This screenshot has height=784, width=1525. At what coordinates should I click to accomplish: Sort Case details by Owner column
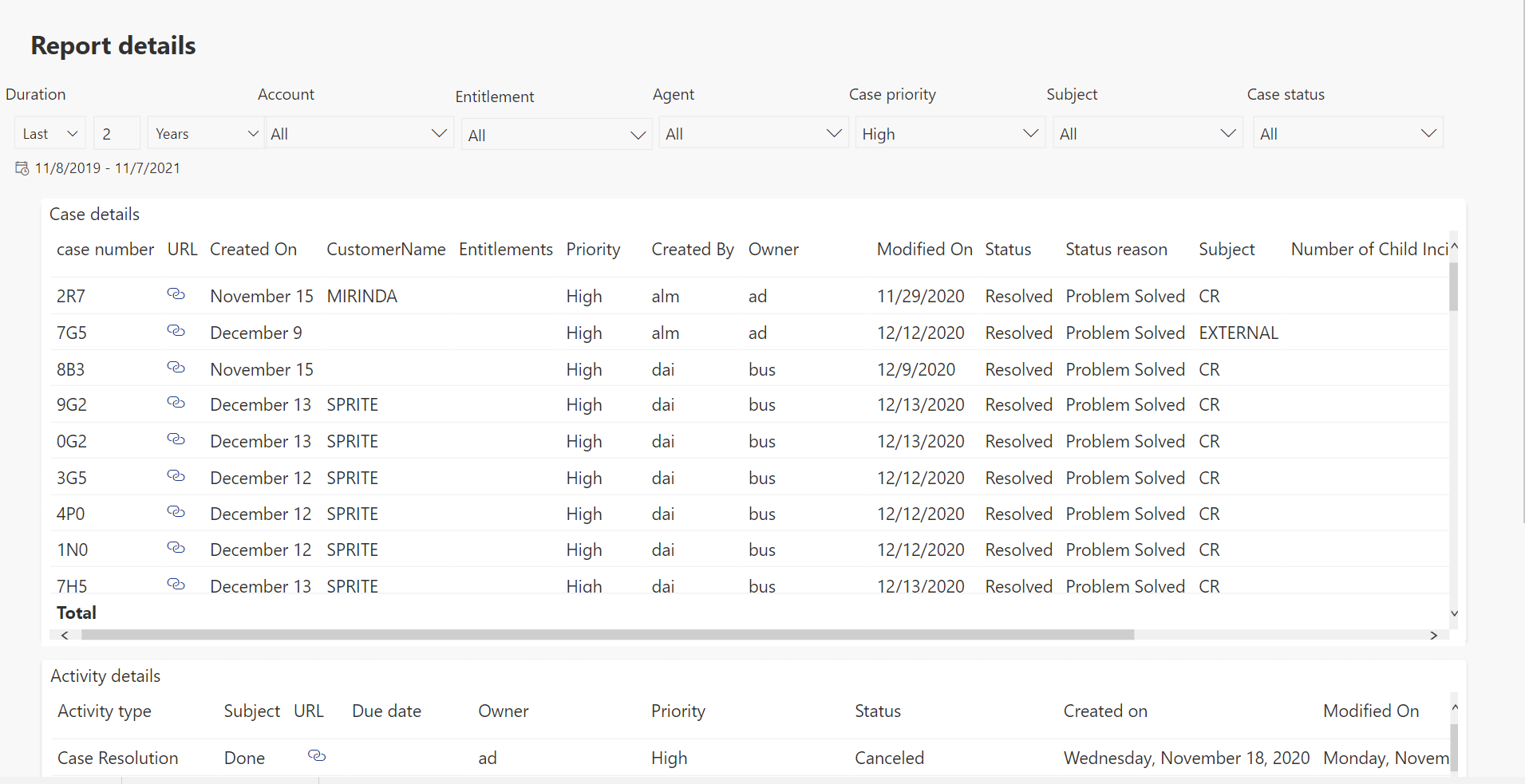(x=773, y=250)
